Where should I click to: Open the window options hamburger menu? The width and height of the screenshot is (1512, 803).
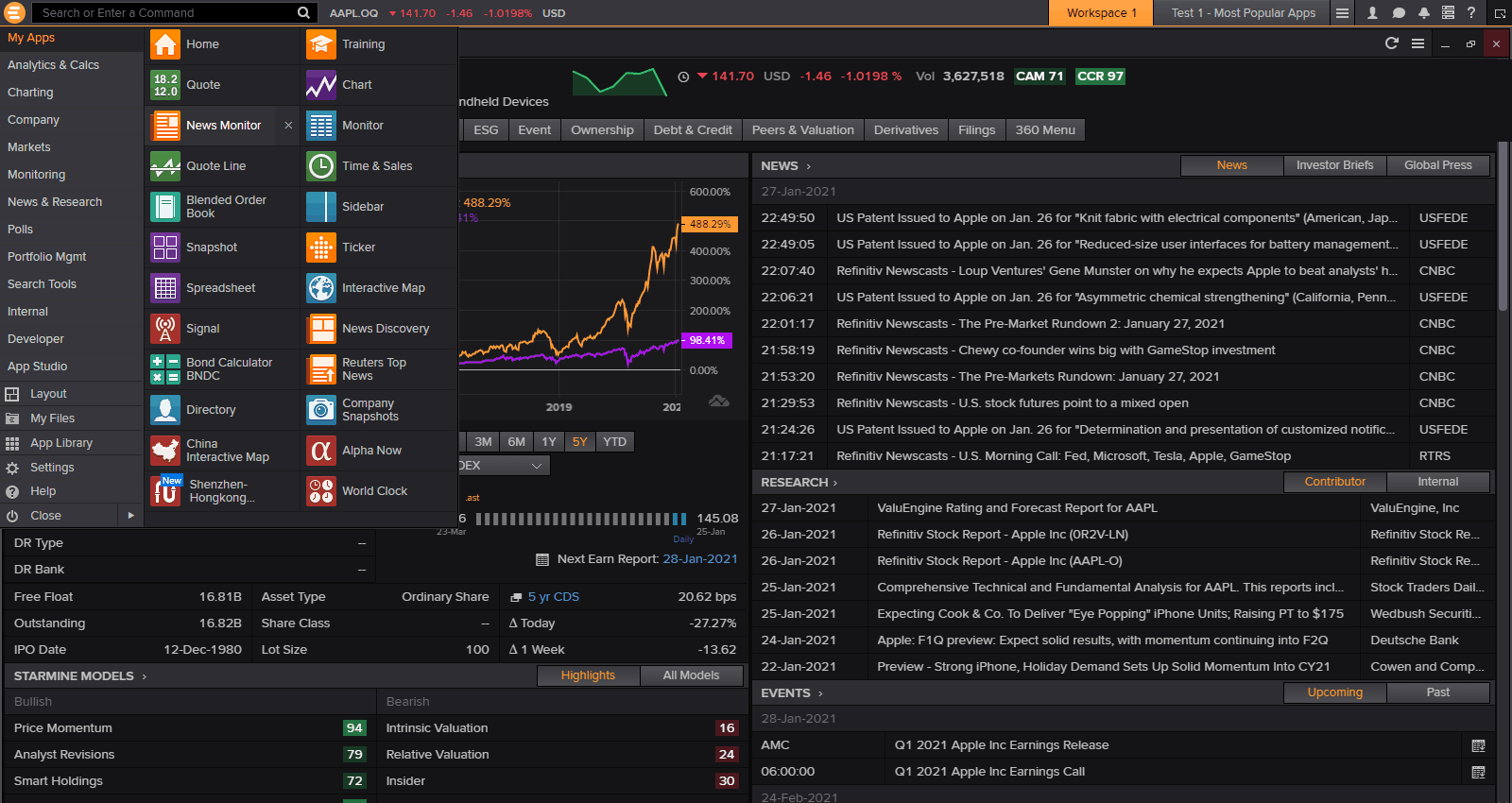point(1417,43)
